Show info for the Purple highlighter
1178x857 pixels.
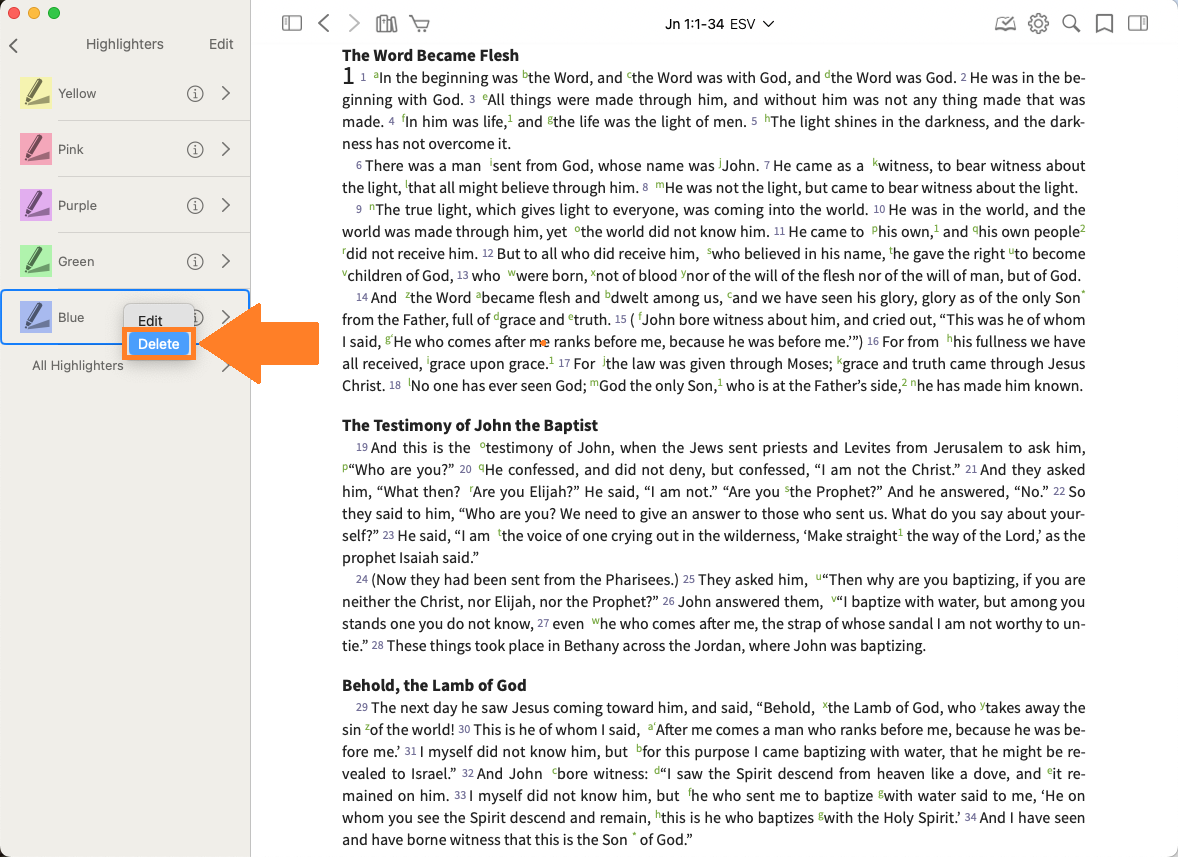coord(196,205)
